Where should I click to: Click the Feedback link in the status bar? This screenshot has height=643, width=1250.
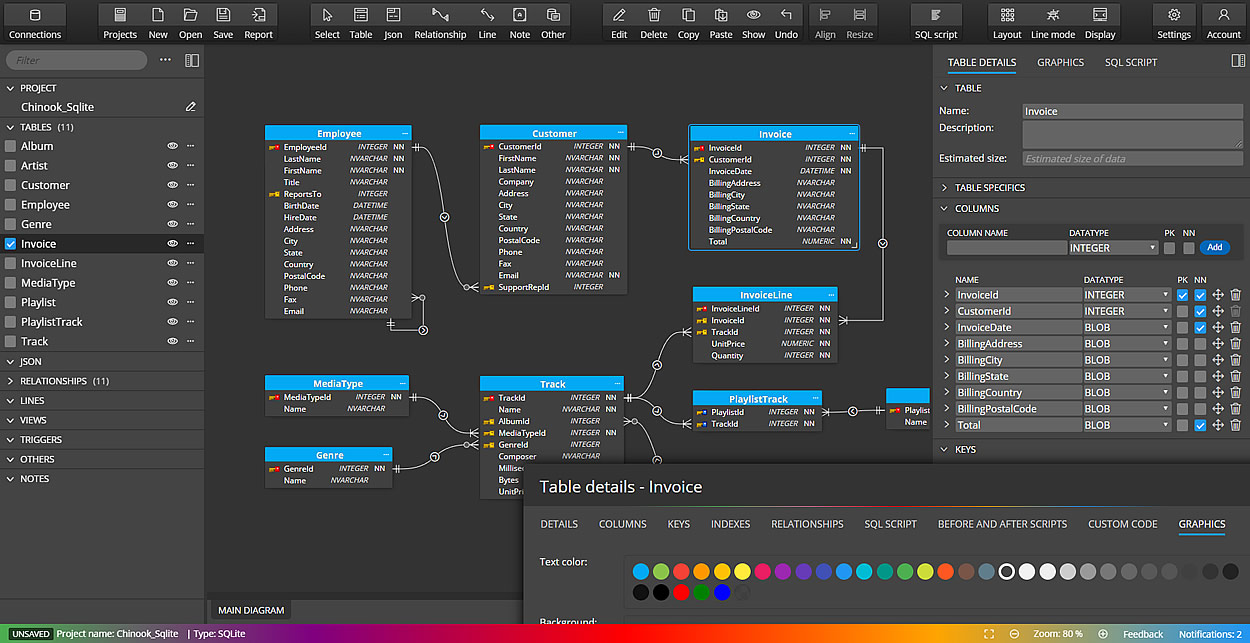click(1143, 634)
